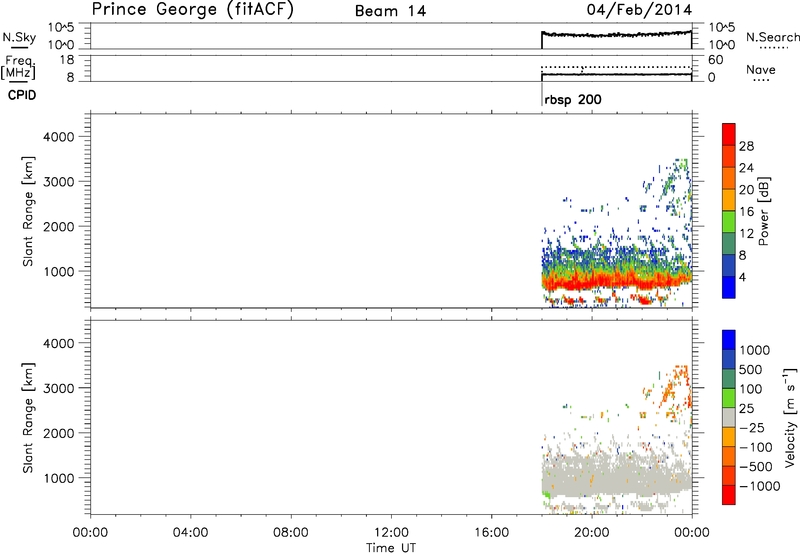Select the "rbsp 200" CPID marker text
The height and width of the screenshot is (554, 800).
[573, 99]
